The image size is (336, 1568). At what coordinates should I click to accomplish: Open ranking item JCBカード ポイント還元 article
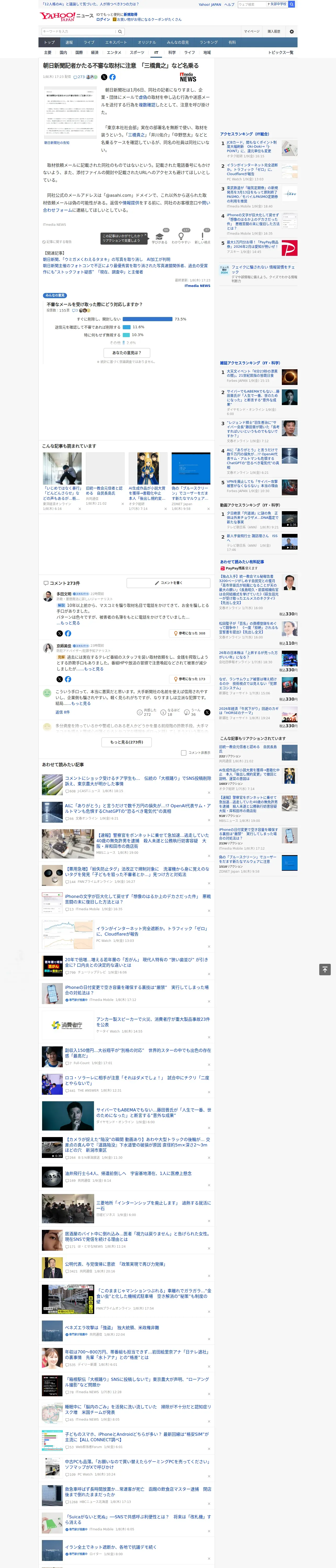tap(252, 147)
